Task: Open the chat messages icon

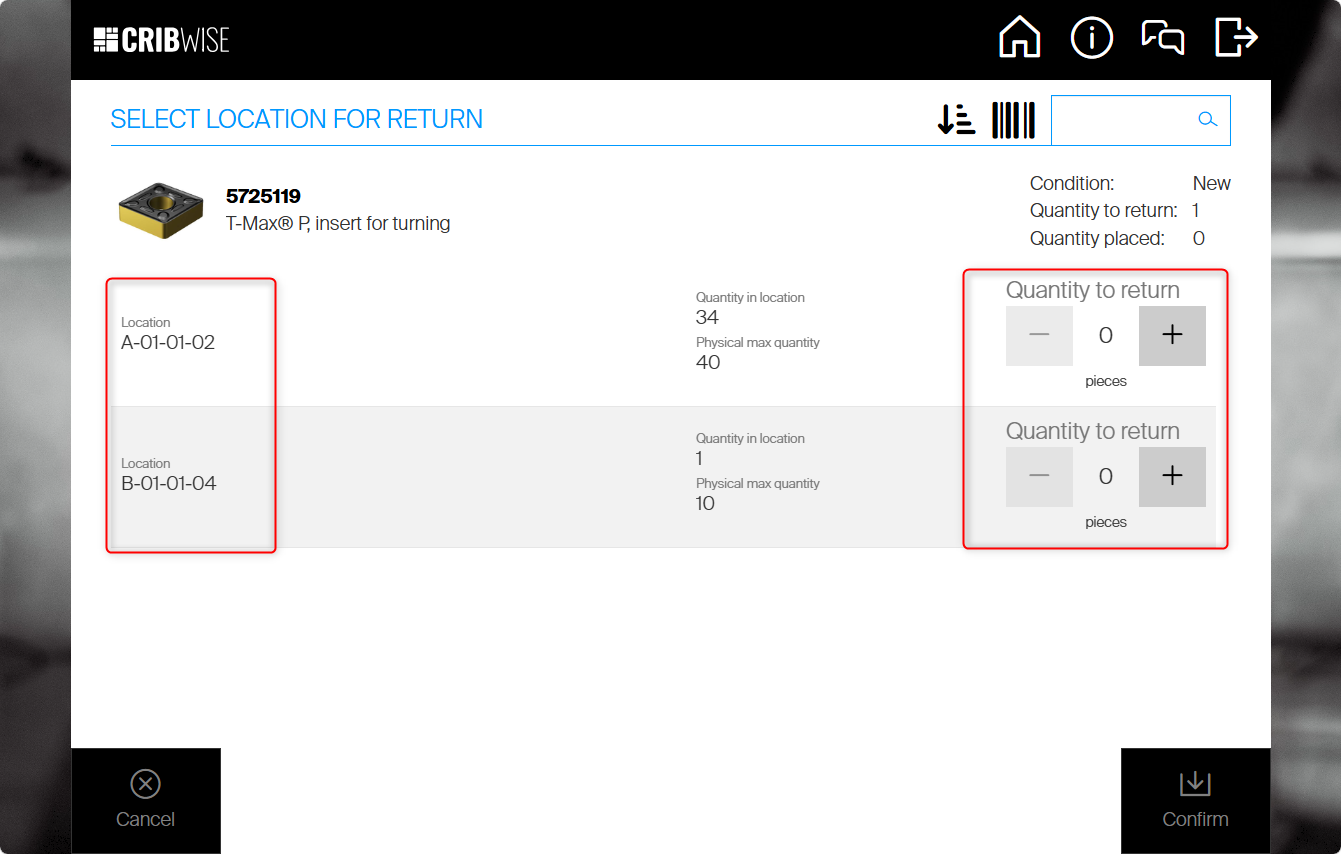Action: coord(1163,38)
